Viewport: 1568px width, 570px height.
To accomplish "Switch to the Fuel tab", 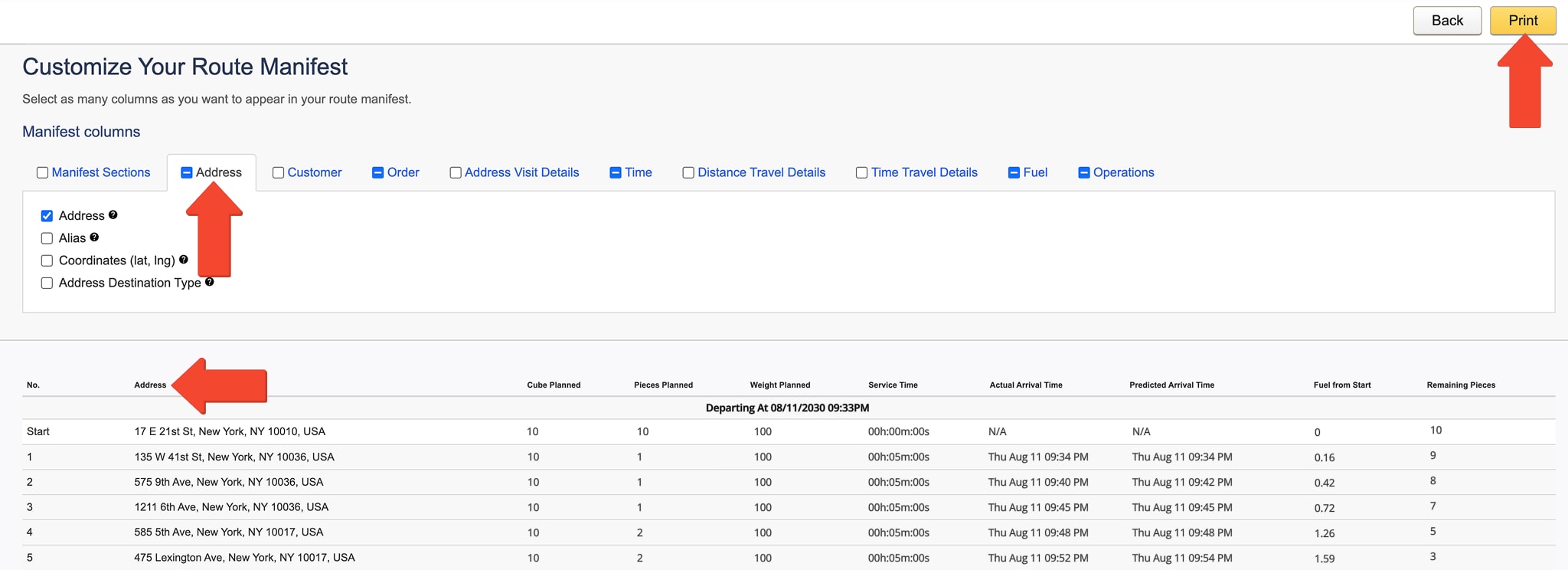I will (x=1035, y=172).
